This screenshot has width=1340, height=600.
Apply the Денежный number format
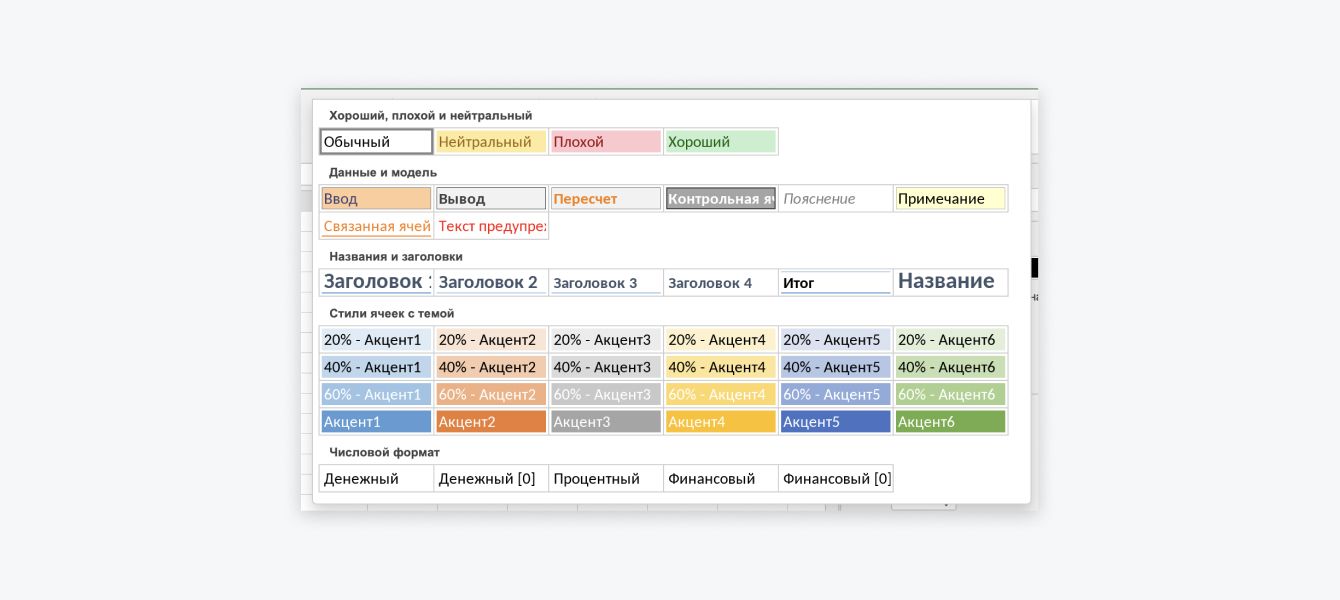(376, 479)
